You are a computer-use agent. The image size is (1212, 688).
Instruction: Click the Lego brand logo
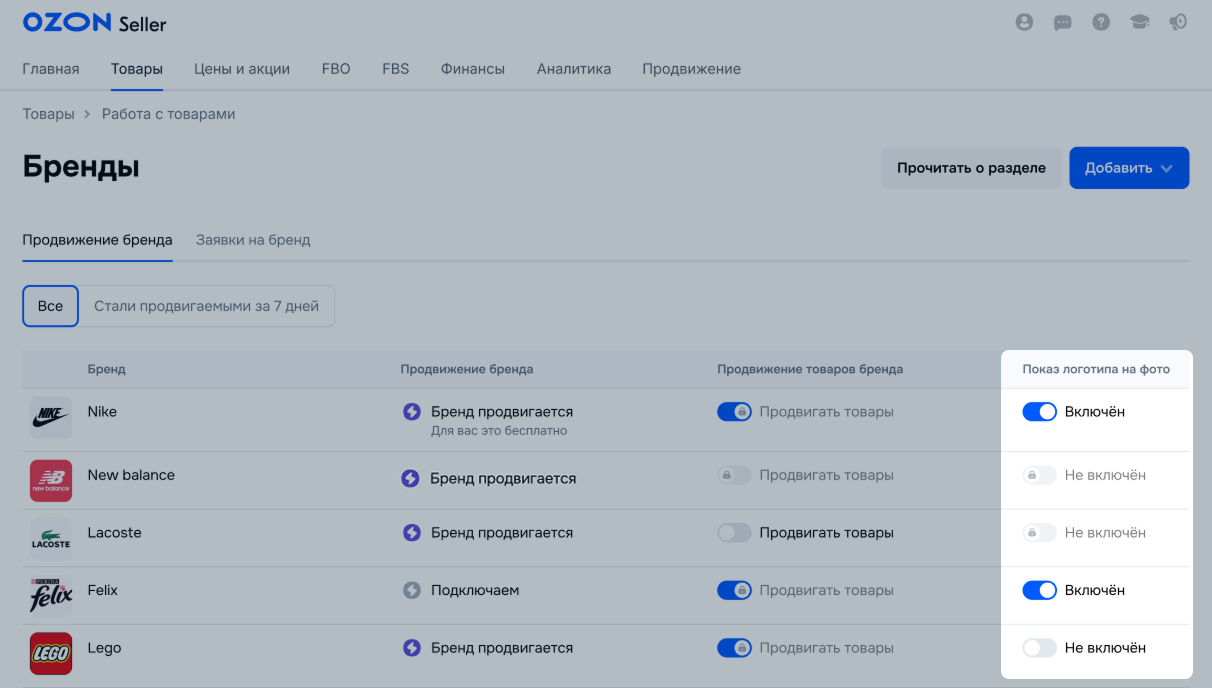51,653
